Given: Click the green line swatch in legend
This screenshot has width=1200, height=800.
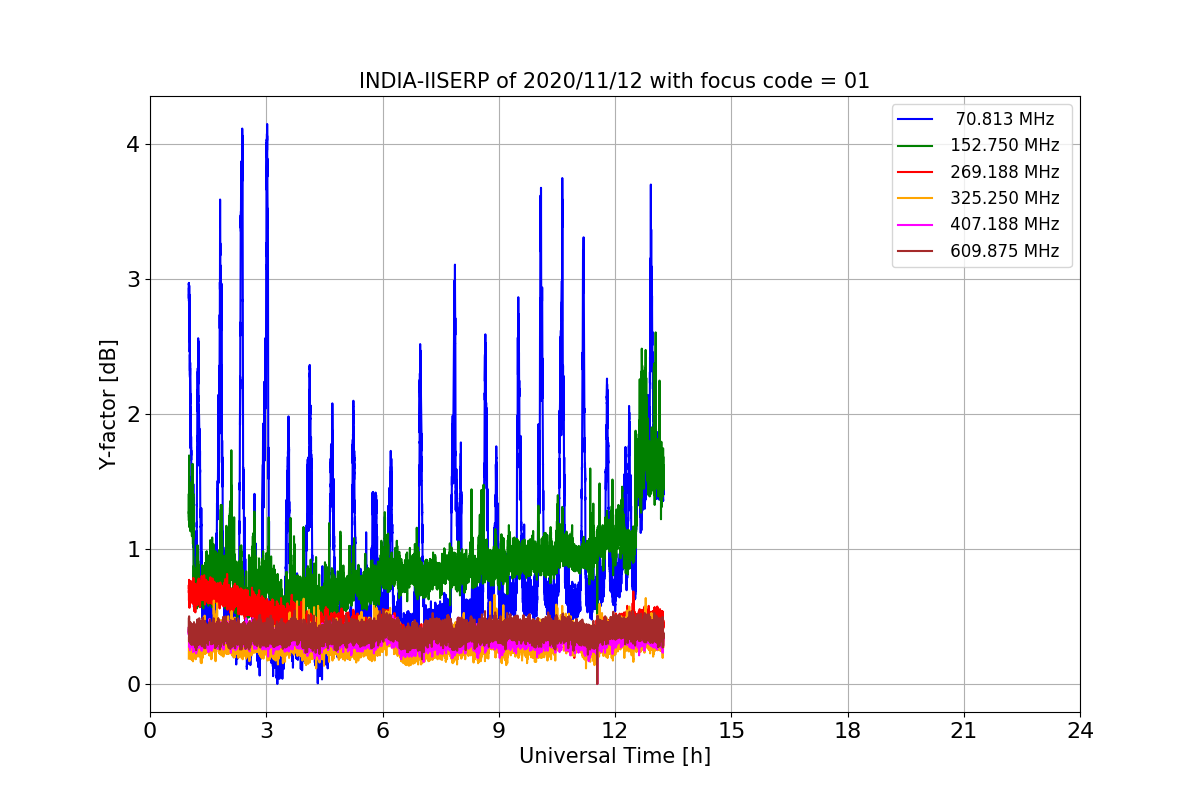Looking at the screenshot, I should pyautogui.click(x=916, y=145).
